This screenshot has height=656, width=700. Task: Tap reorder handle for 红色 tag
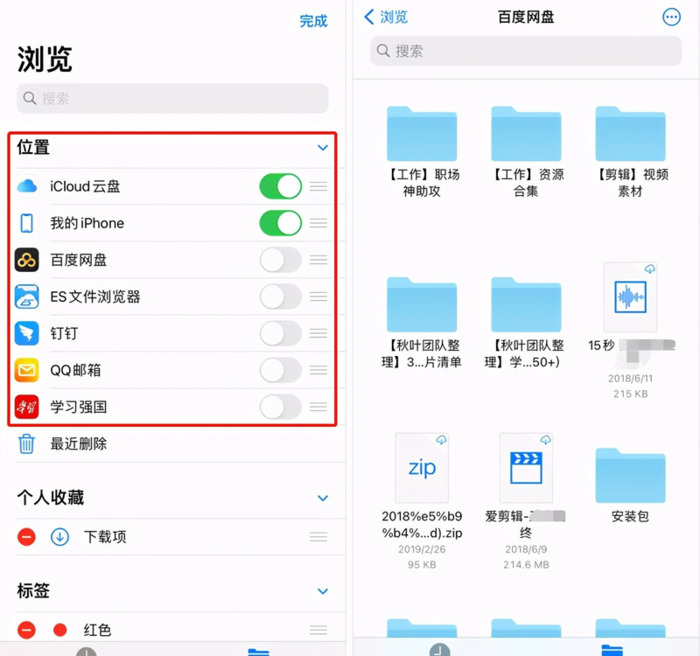319,630
